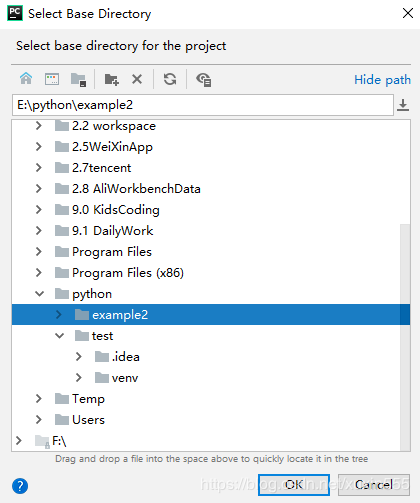Image resolution: width=420 pixels, height=503 pixels.
Task: Collapse the python folder
Action: pyautogui.click(x=39, y=294)
